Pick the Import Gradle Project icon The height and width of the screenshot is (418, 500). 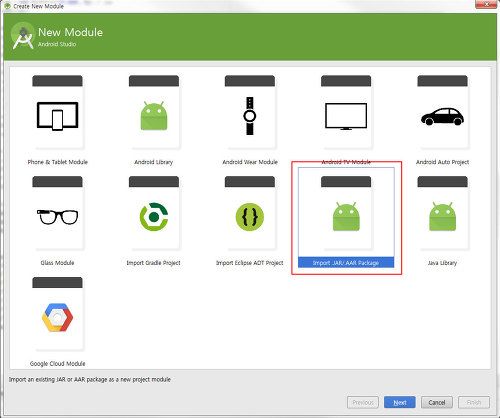(154, 217)
